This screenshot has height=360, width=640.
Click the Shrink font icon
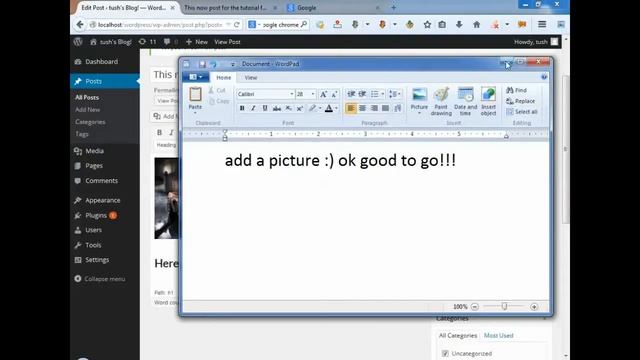tap(334, 94)
